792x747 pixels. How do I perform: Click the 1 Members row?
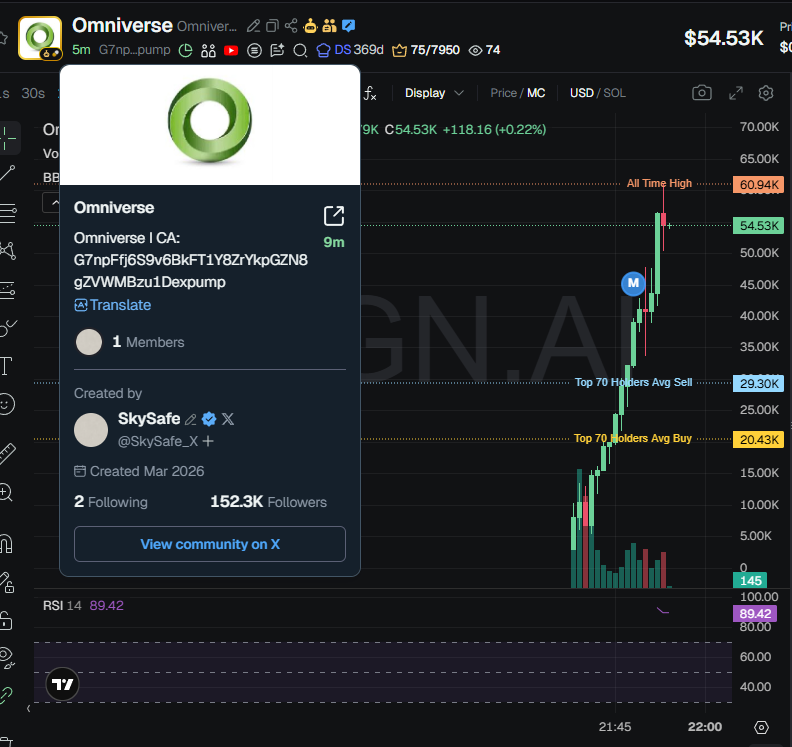click(x=130, y=342)
